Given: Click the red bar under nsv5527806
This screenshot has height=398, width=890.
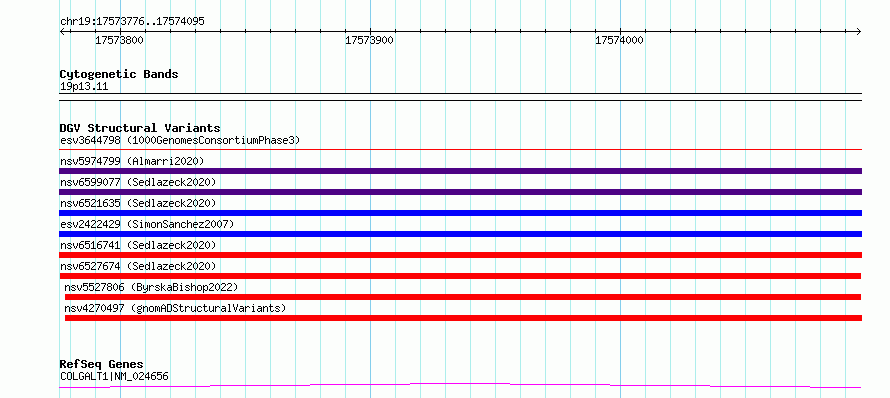Looking at the screenshot, I should tap(463, 297).
